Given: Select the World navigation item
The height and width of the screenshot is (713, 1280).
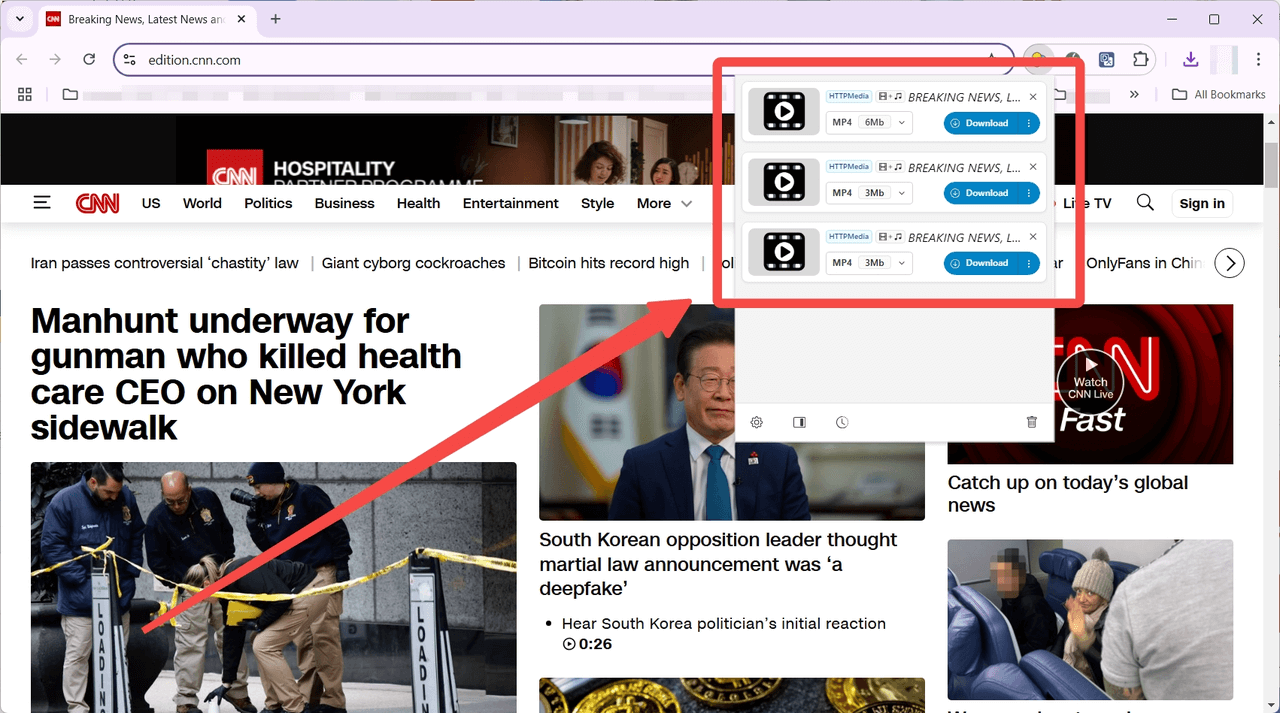Looking at the screenshot, I should point(202,203).
